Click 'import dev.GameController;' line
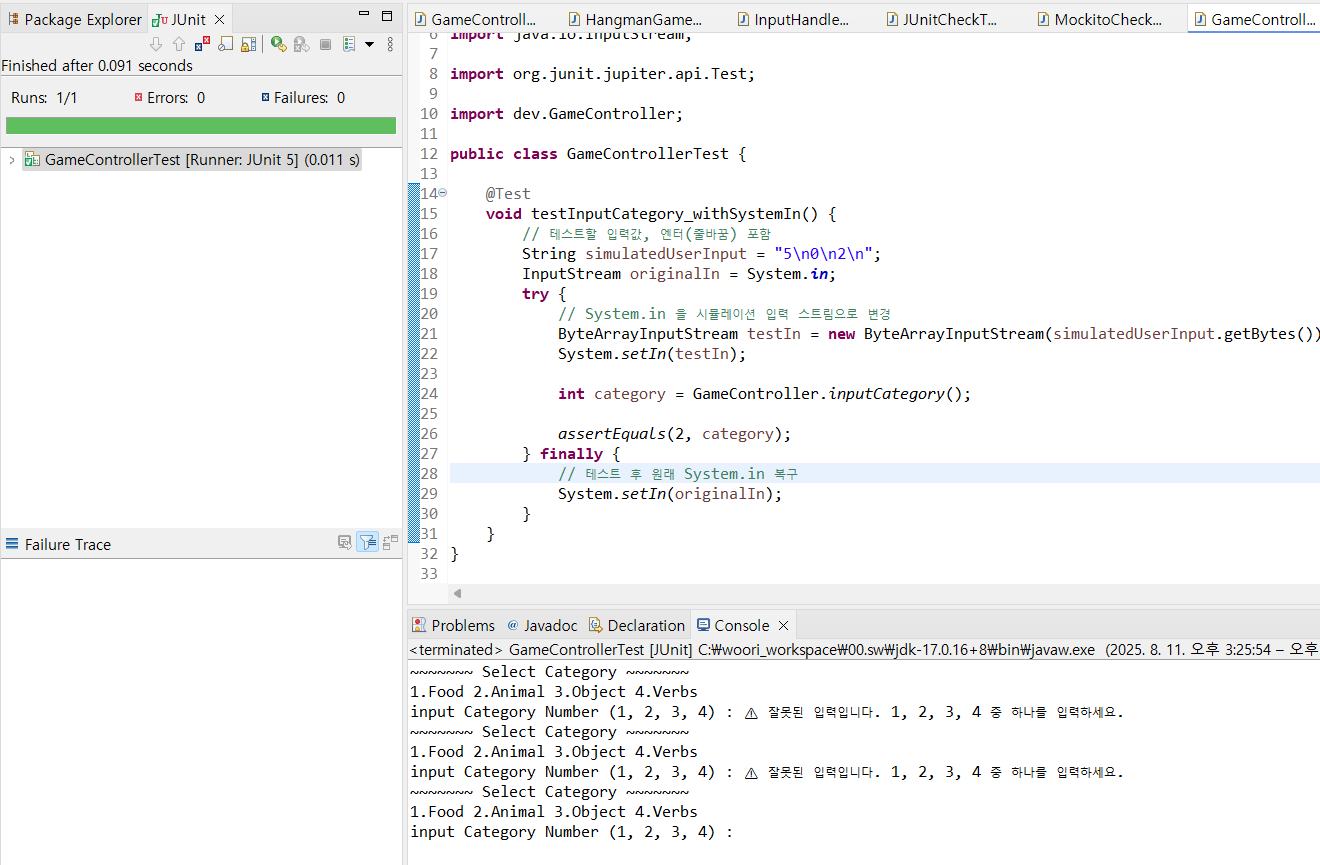Image resolution: width=1320 pixels, height=865 pixels. point(566,114)
